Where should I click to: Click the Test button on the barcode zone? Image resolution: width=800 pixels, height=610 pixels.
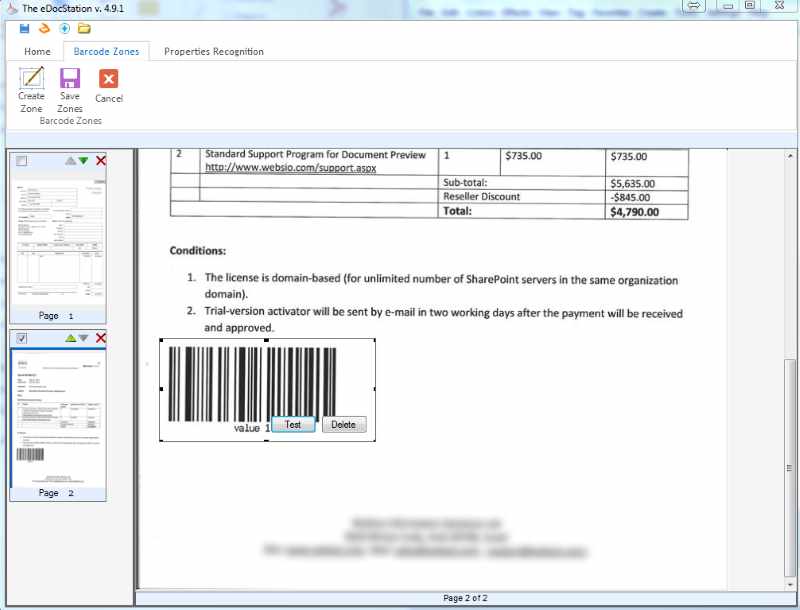tap(293, 424)
